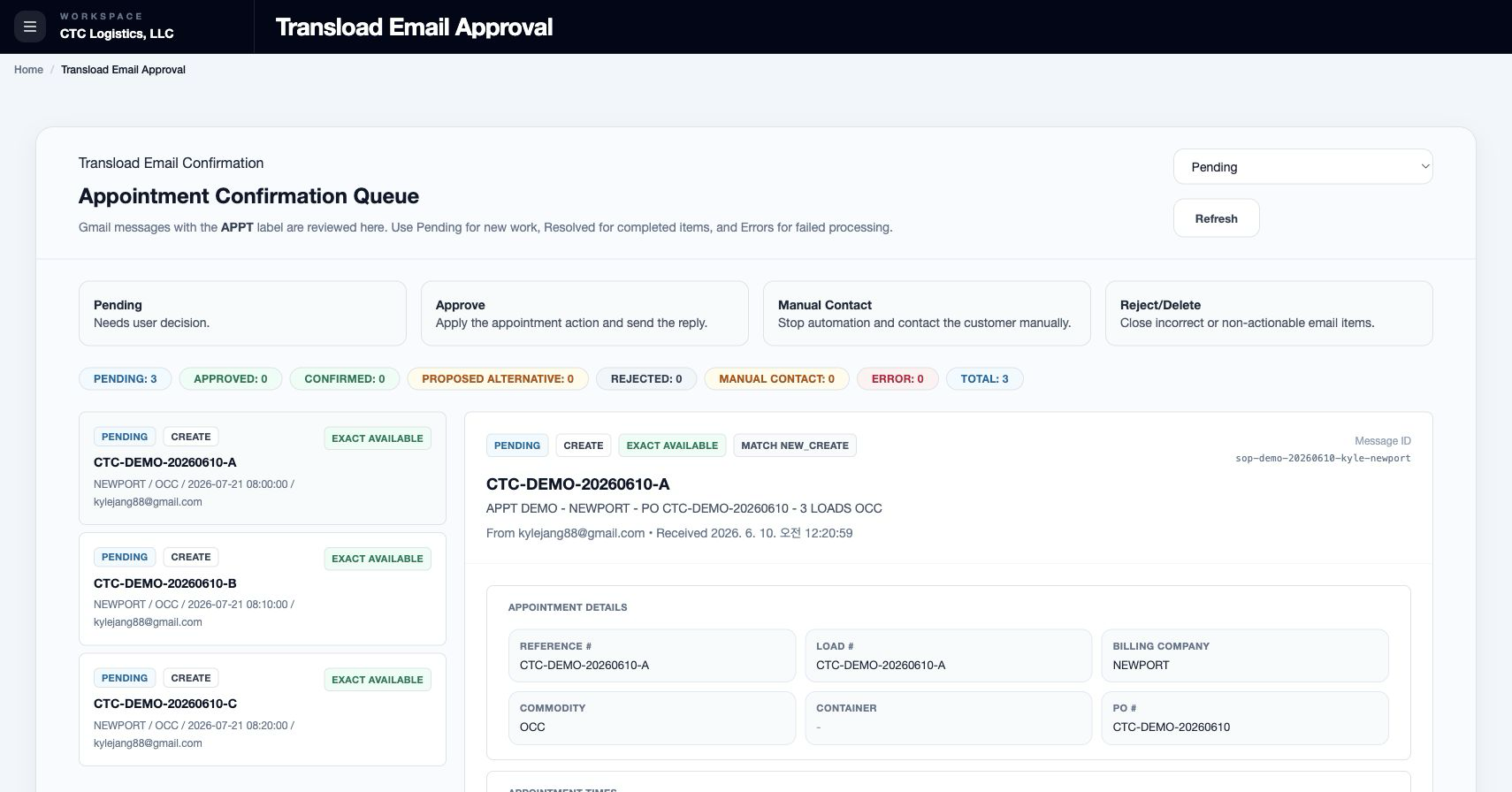Click the empty Container field
Image resolution: width=1512 pixels, height=792 pixels.
click(948, 718)
